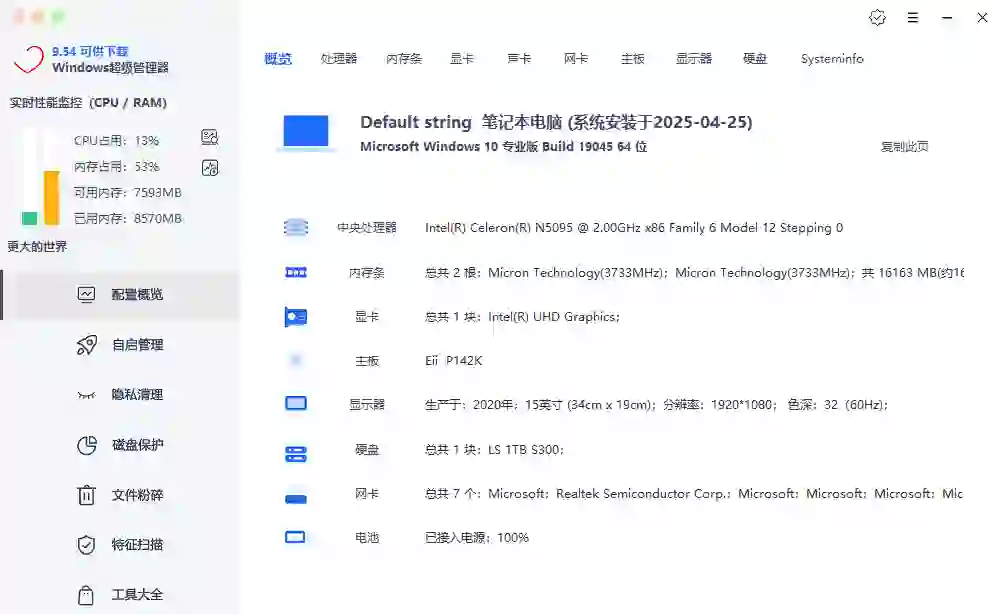Screen dimensions: 999x614
Task: Click the 9.54 可供下载 update link
Action: coord(90,51)
